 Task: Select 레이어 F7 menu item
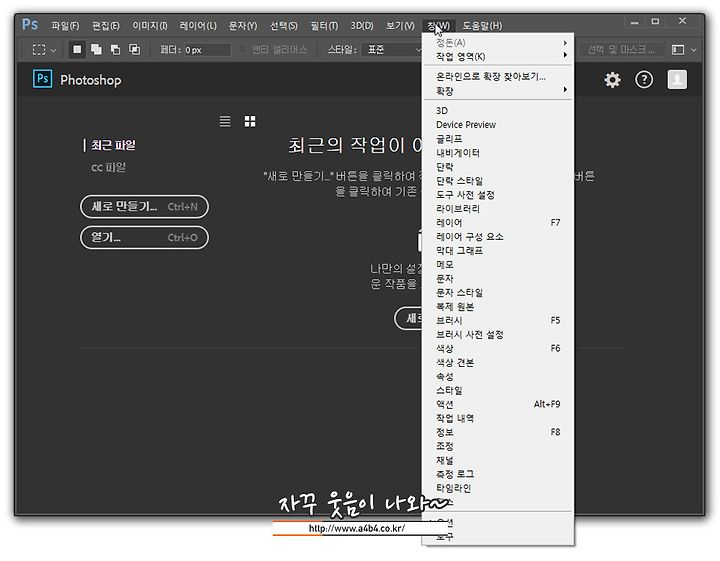point(497,223)
